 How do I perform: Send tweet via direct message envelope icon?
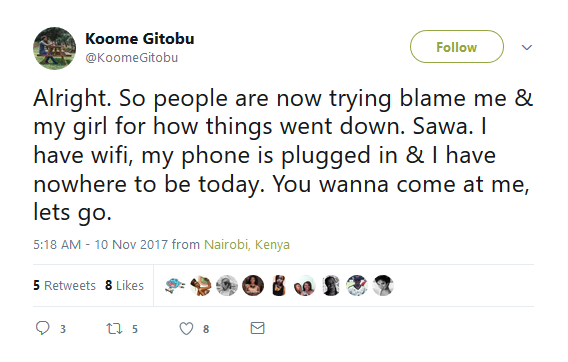click(258, 328)
